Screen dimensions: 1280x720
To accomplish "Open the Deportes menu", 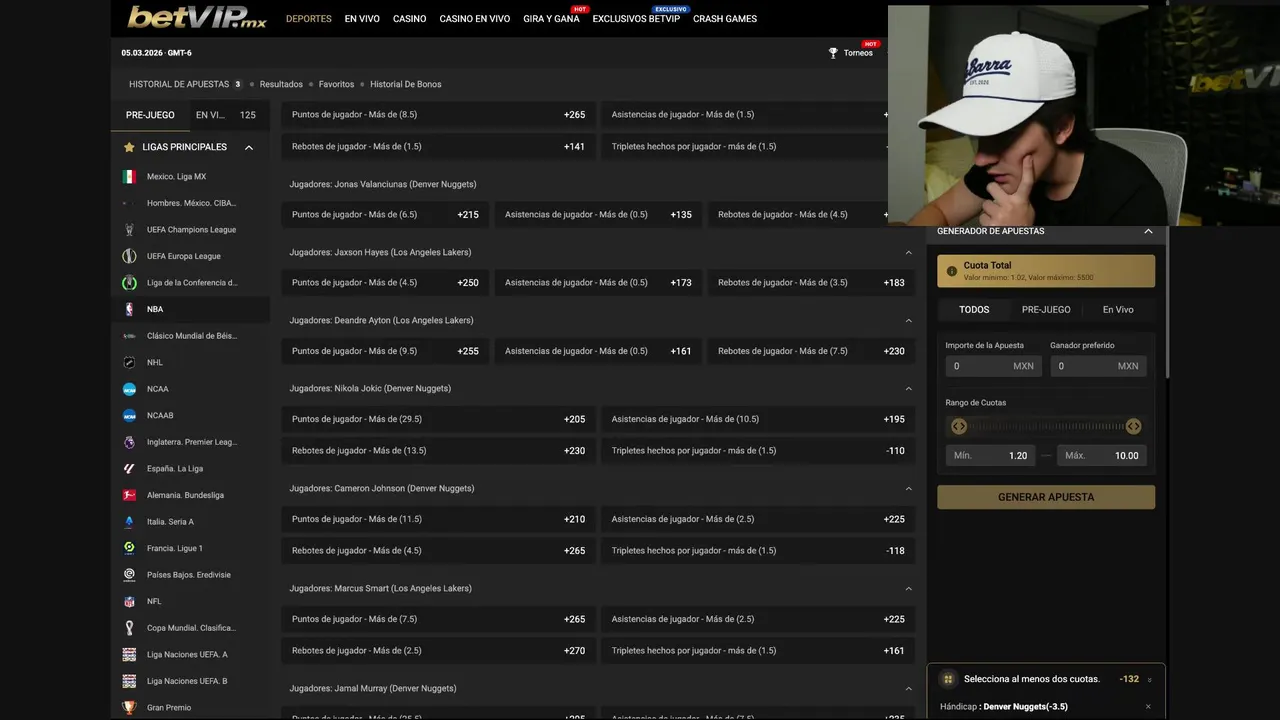I will pyautogui.click(x=309, y=19).
